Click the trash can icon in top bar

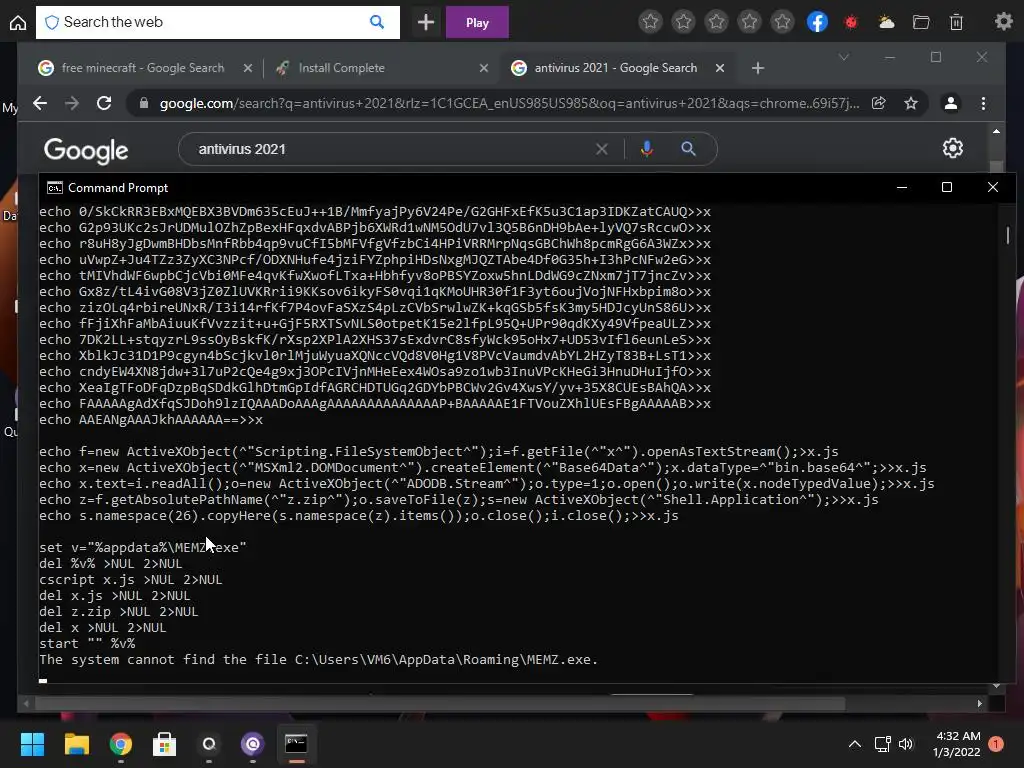(956, 22)
